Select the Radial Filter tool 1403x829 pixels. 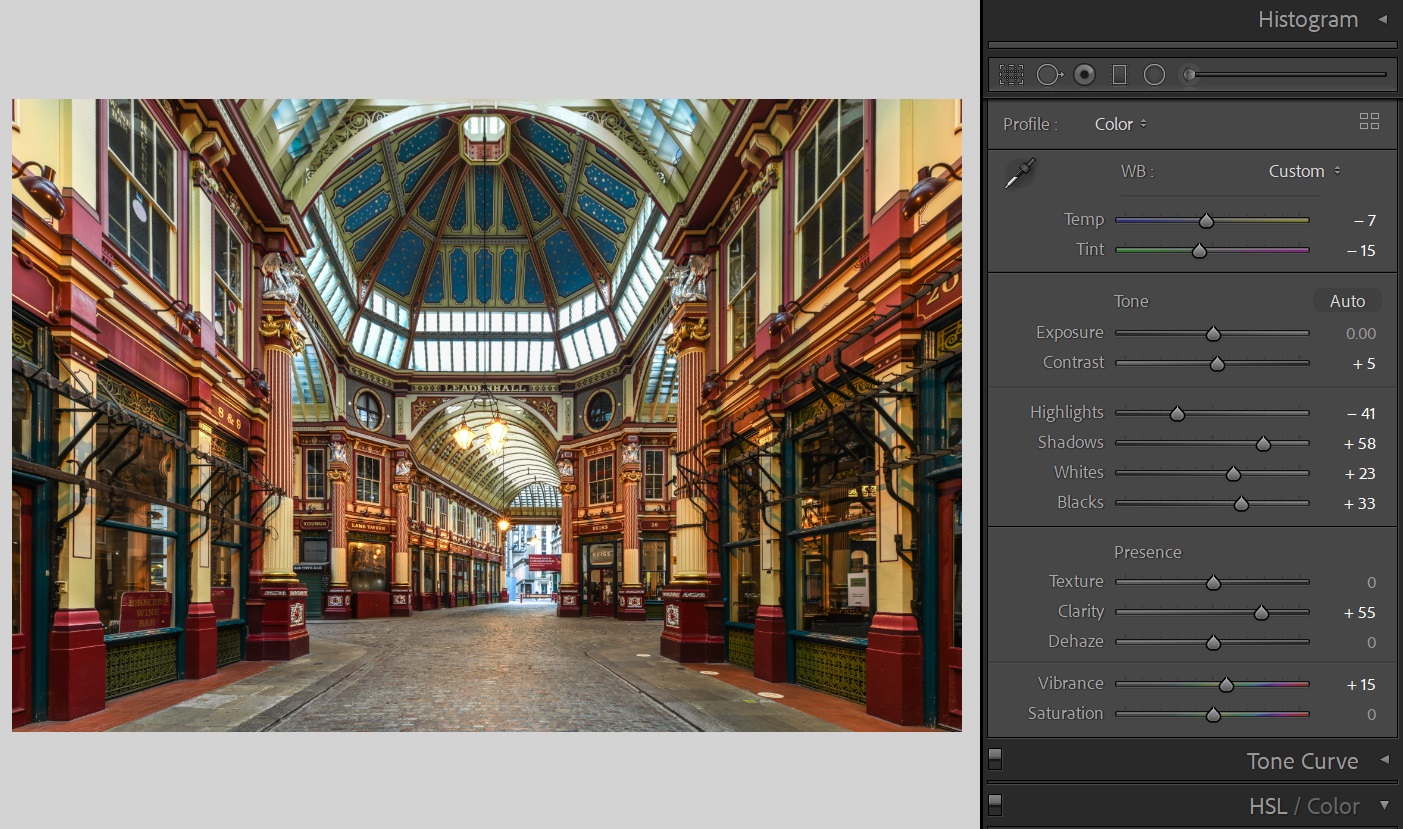[1154, 74]
